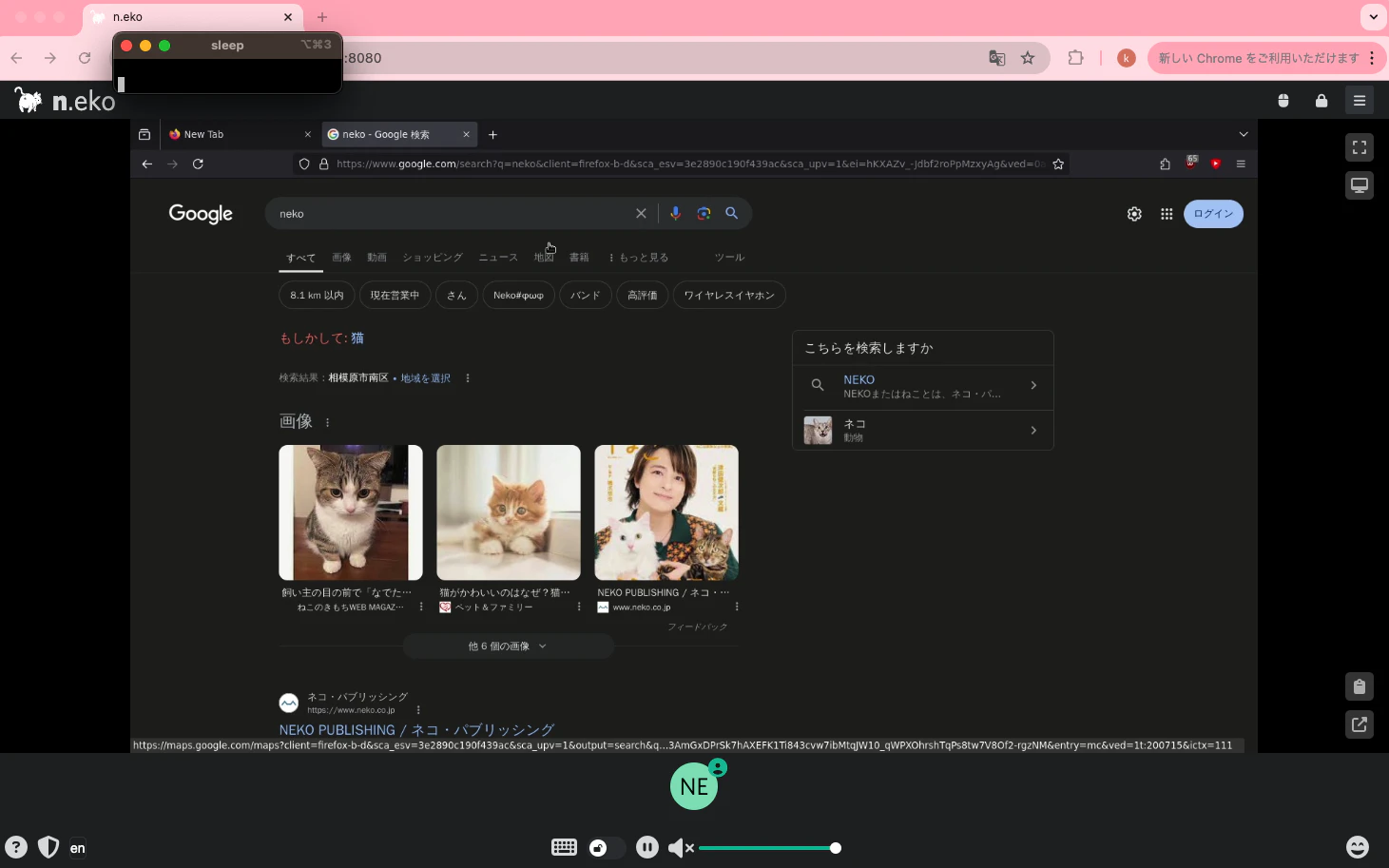
Task: Switch to the 'New Tab' Firefox tab
Action: (x=239, y=134)
